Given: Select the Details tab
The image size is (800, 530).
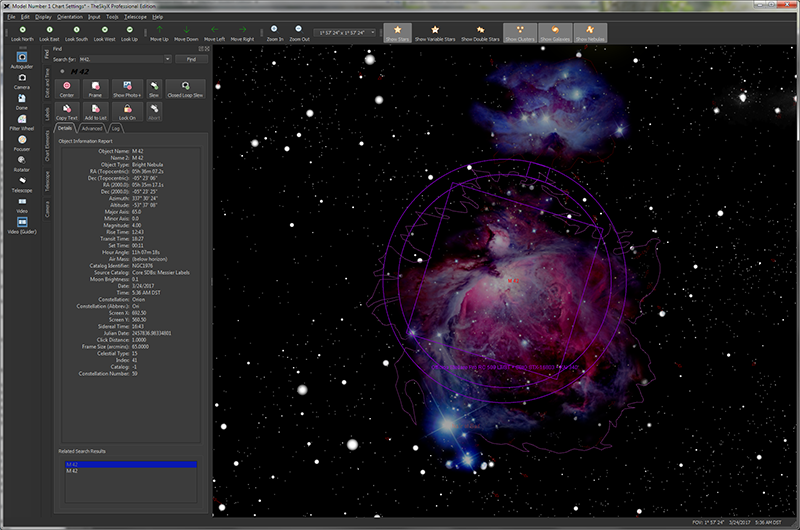Looking at the screenshot, I should point(65,128).
